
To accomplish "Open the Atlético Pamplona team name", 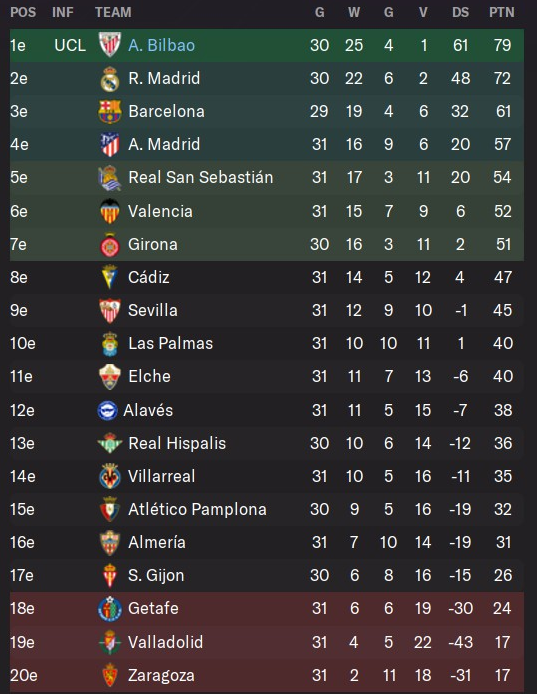I will 197,509.
